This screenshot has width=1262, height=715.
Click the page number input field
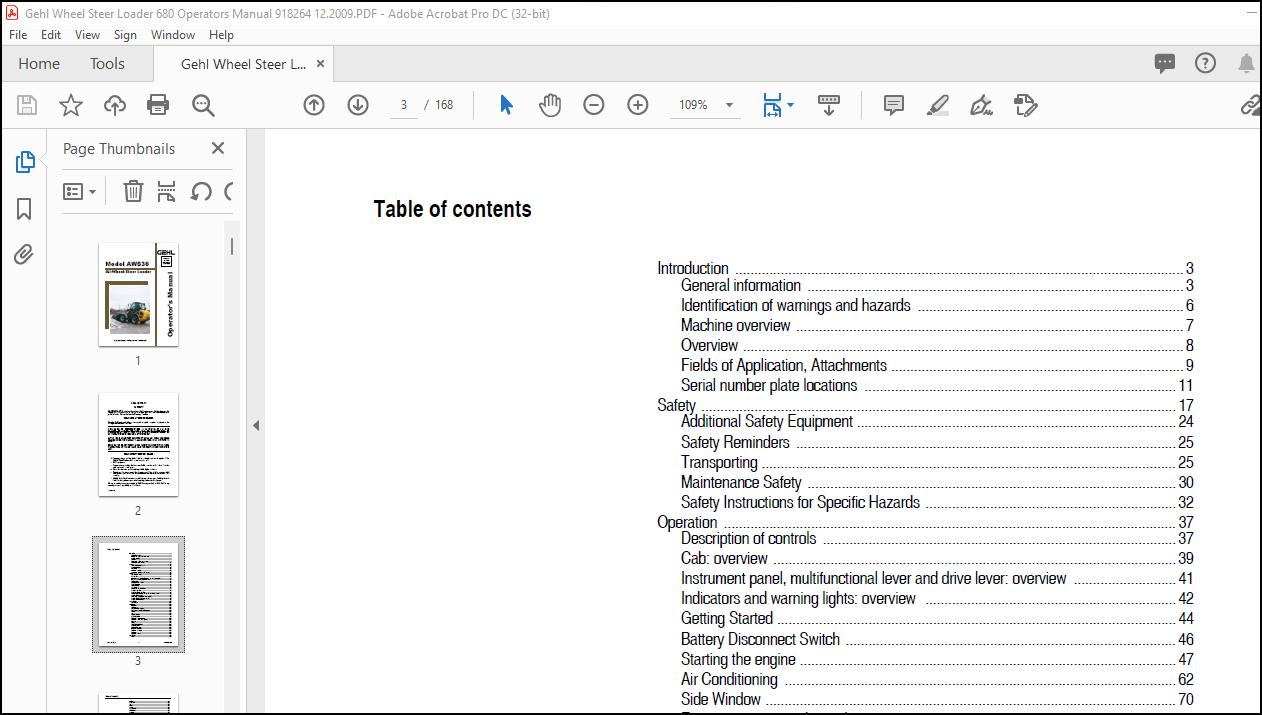click(x=403, y=105)
